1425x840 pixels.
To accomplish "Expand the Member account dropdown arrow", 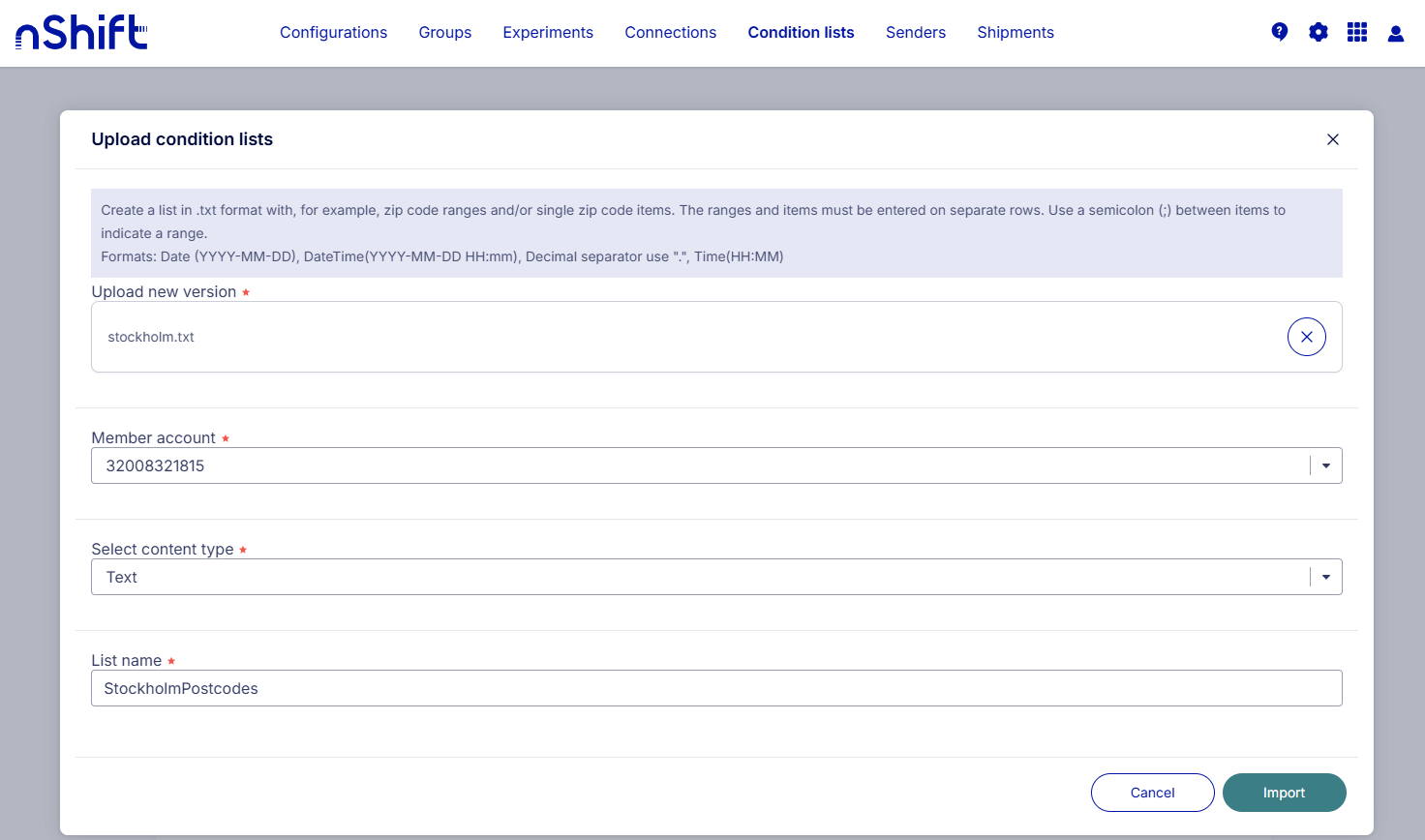I will point(1325,465).
